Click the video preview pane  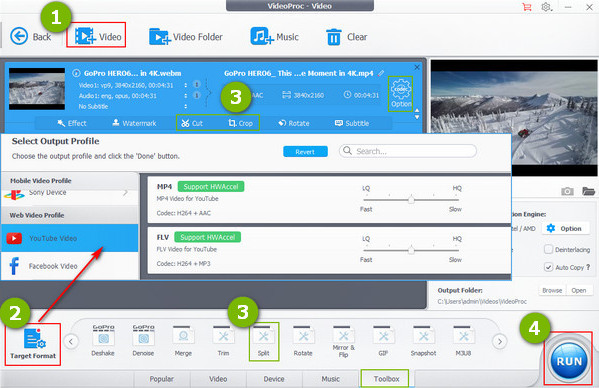(514, 118)
